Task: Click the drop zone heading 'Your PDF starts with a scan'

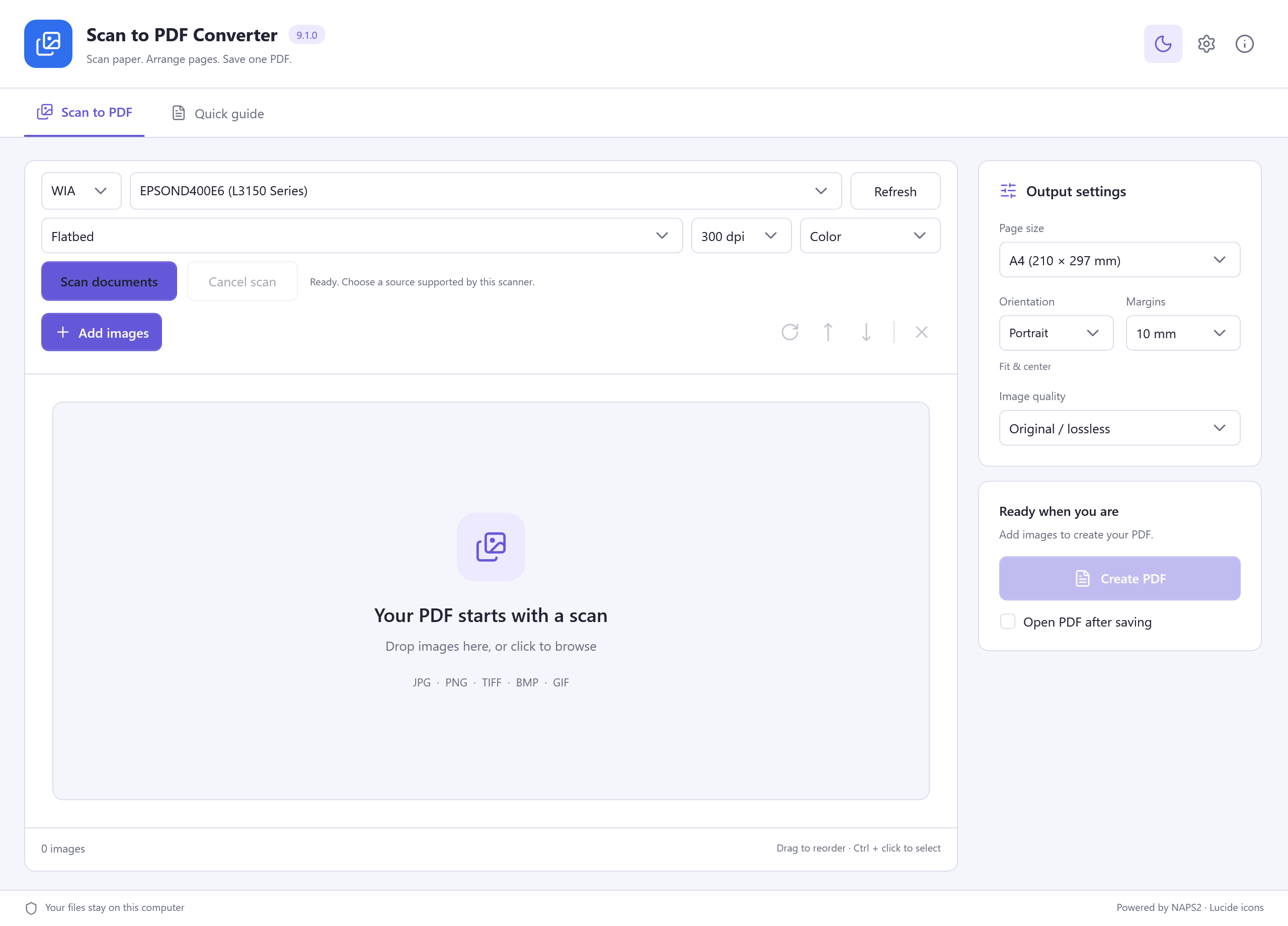Action: pyautogui.click(x=491, y=615)
